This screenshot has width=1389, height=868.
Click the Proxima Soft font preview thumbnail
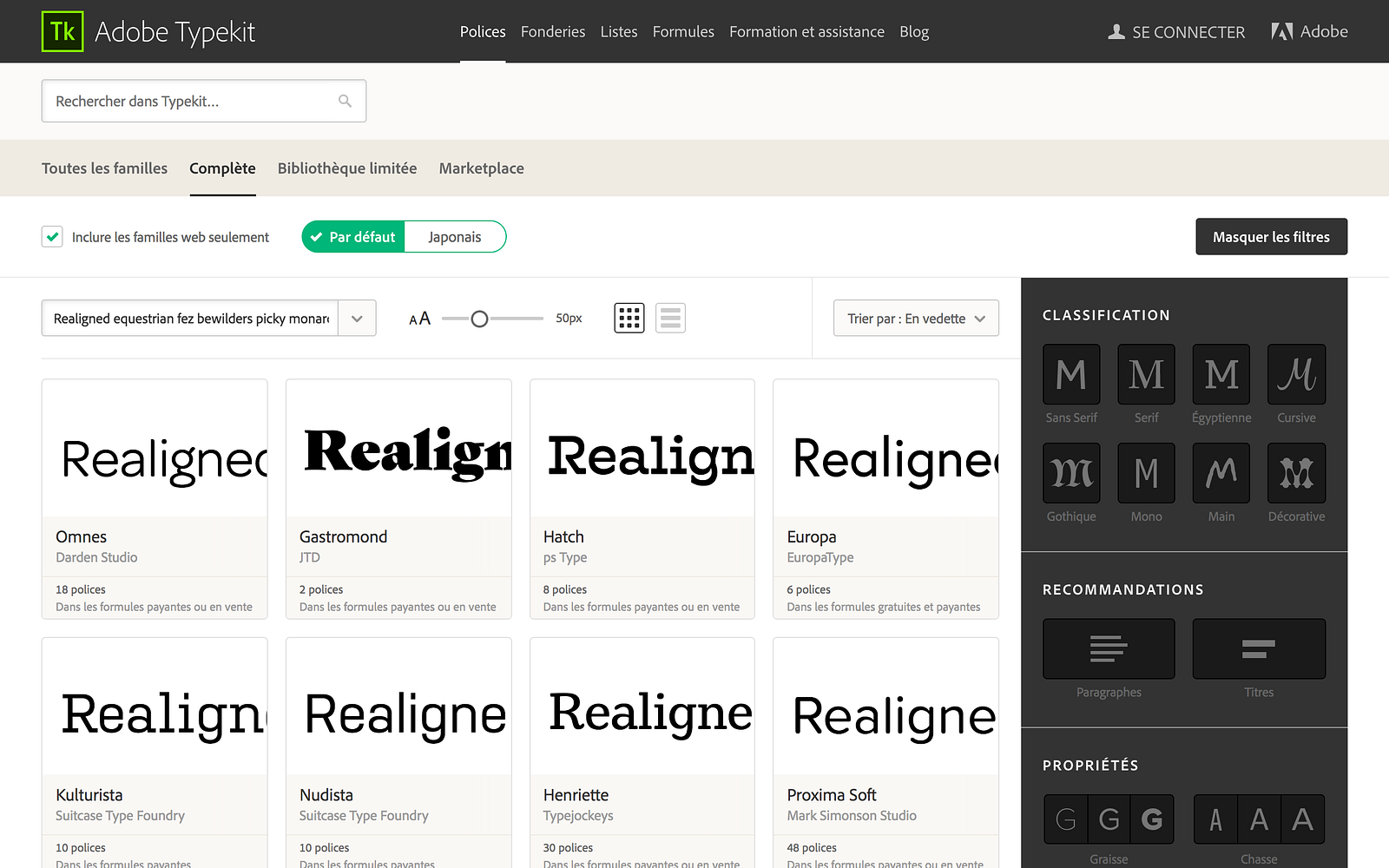[885, 707]
